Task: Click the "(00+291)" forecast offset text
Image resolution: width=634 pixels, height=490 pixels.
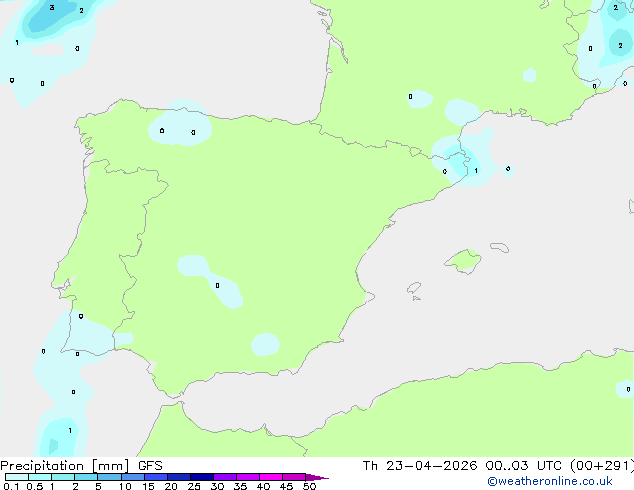Action: (x=602, y=466)
